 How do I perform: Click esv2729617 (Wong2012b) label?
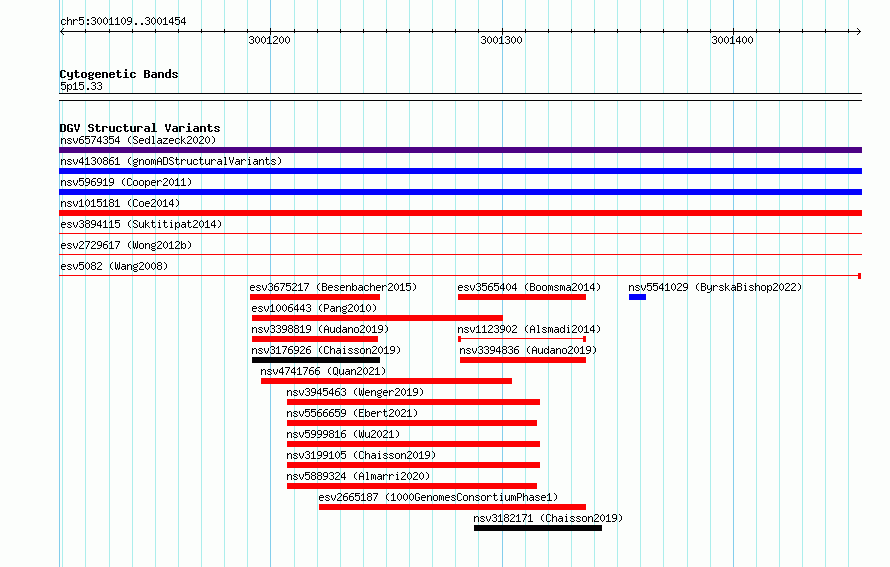tap(126, 245)
